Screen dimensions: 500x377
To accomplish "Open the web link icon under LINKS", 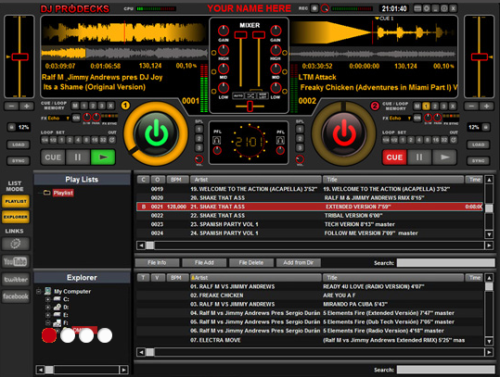I will pyautogui.click(x=15, y=244).
